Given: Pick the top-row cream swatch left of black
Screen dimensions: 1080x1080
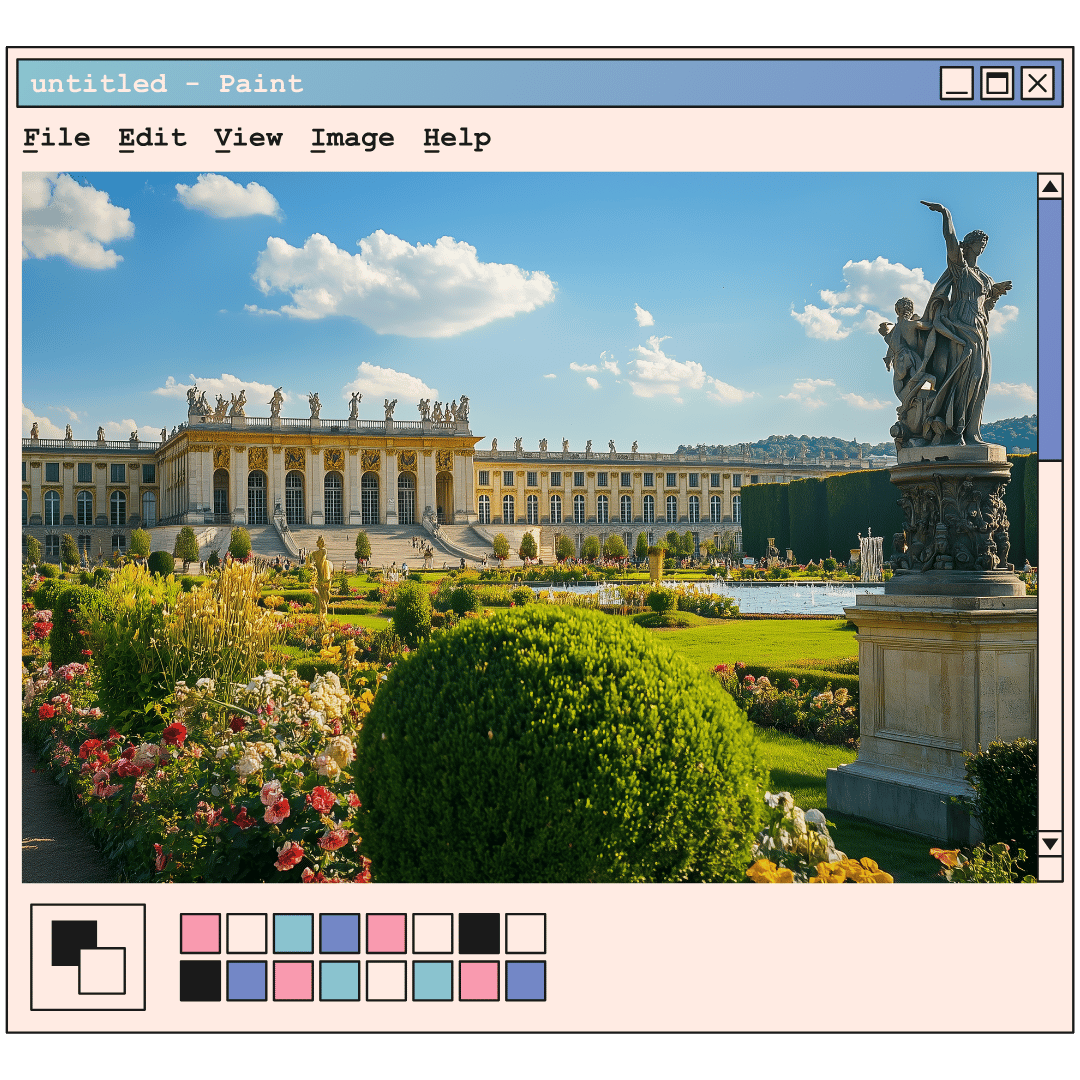Looking at the screenshot, I should 433,933.
